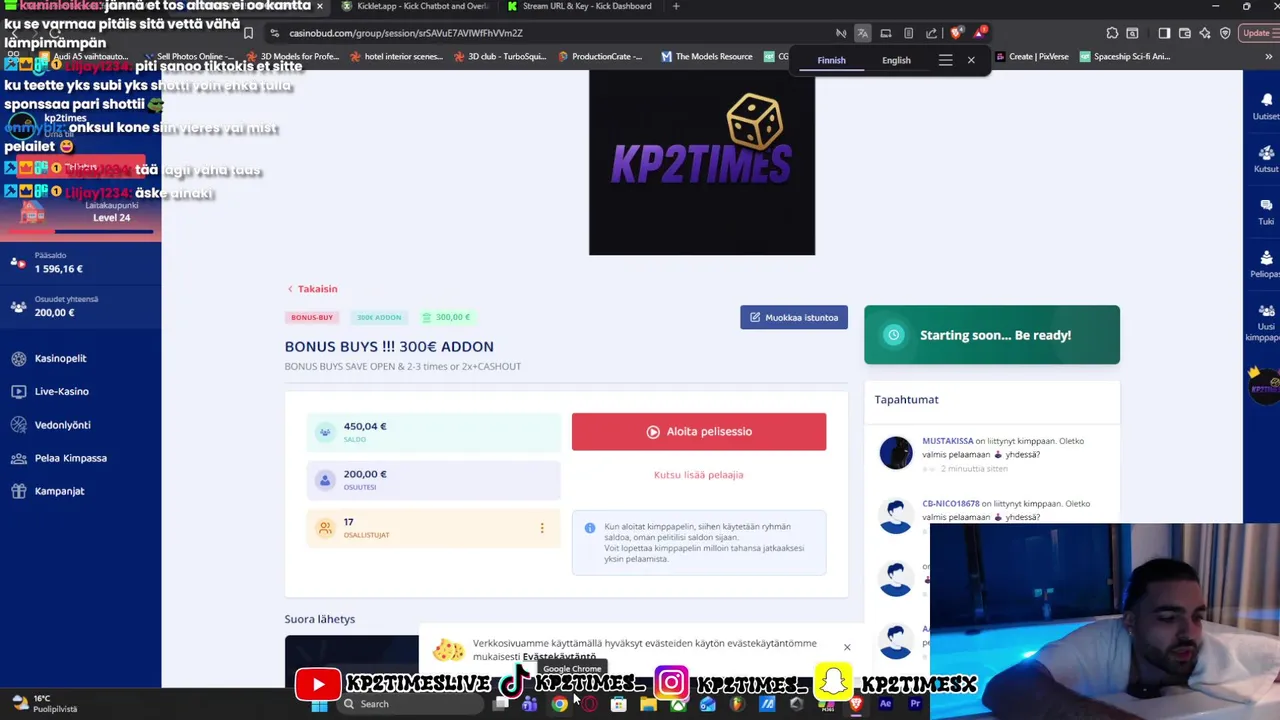Select Finnish in the translate popup
Screen dimensions: 1280x720
(x=831, y=60)
